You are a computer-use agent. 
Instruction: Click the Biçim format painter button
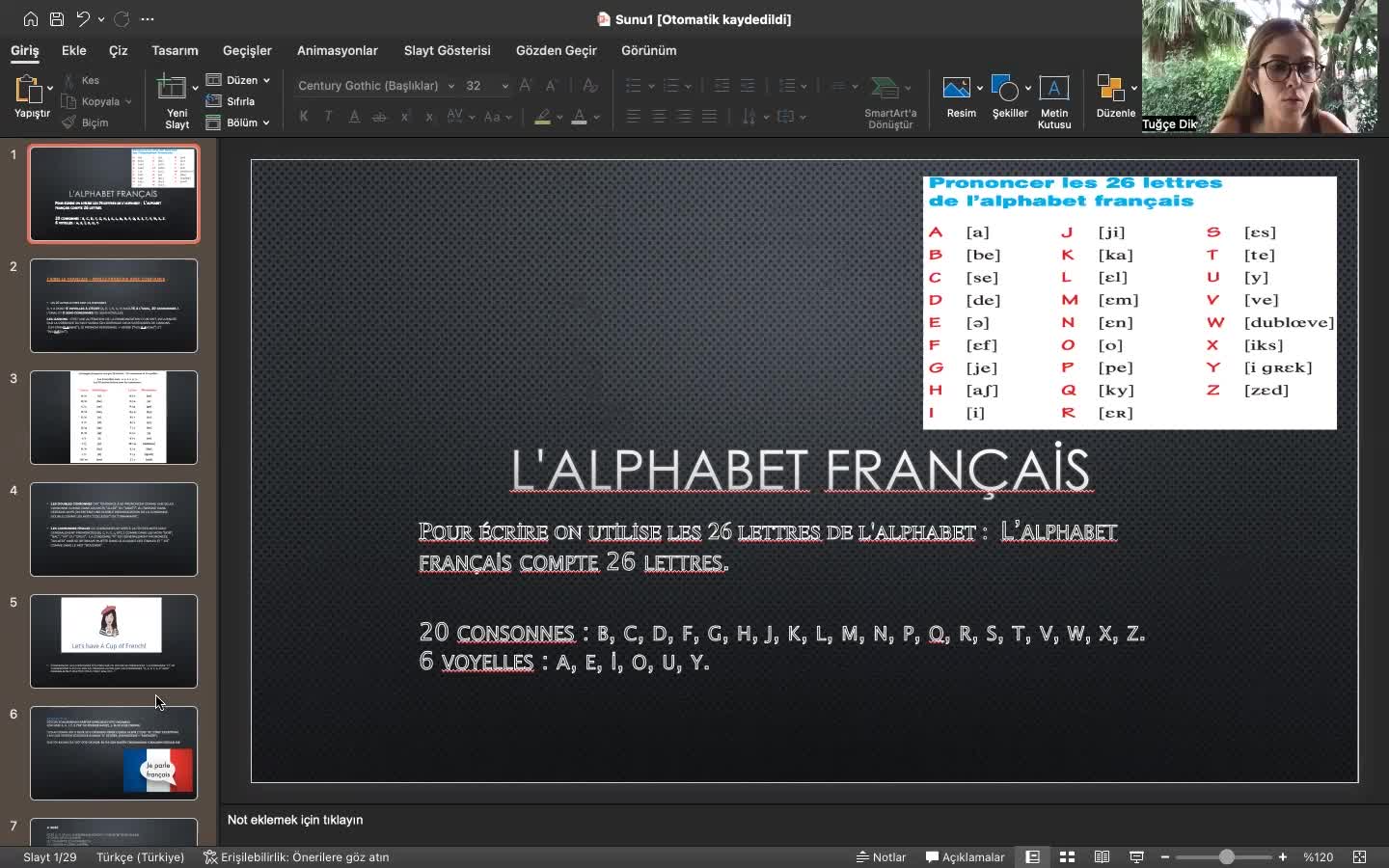coord(85,122)
